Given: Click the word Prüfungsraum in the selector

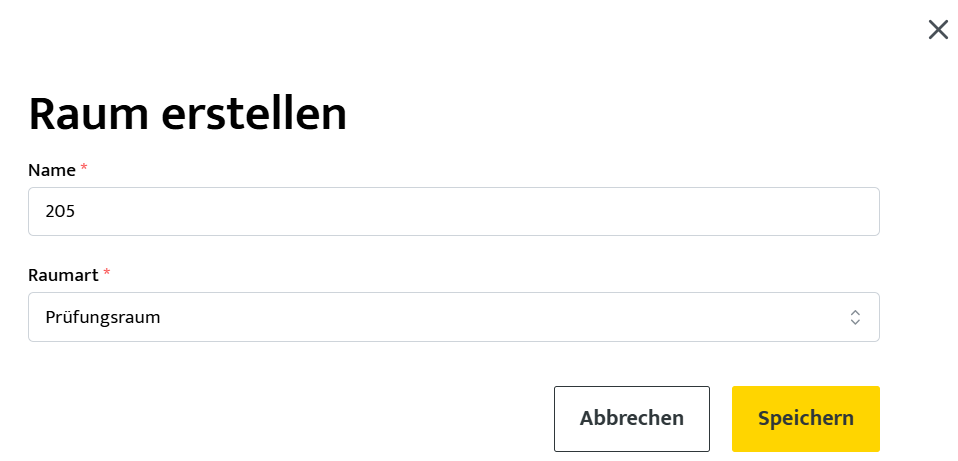Looking at the screenshot, I should [x=103, y=318].
